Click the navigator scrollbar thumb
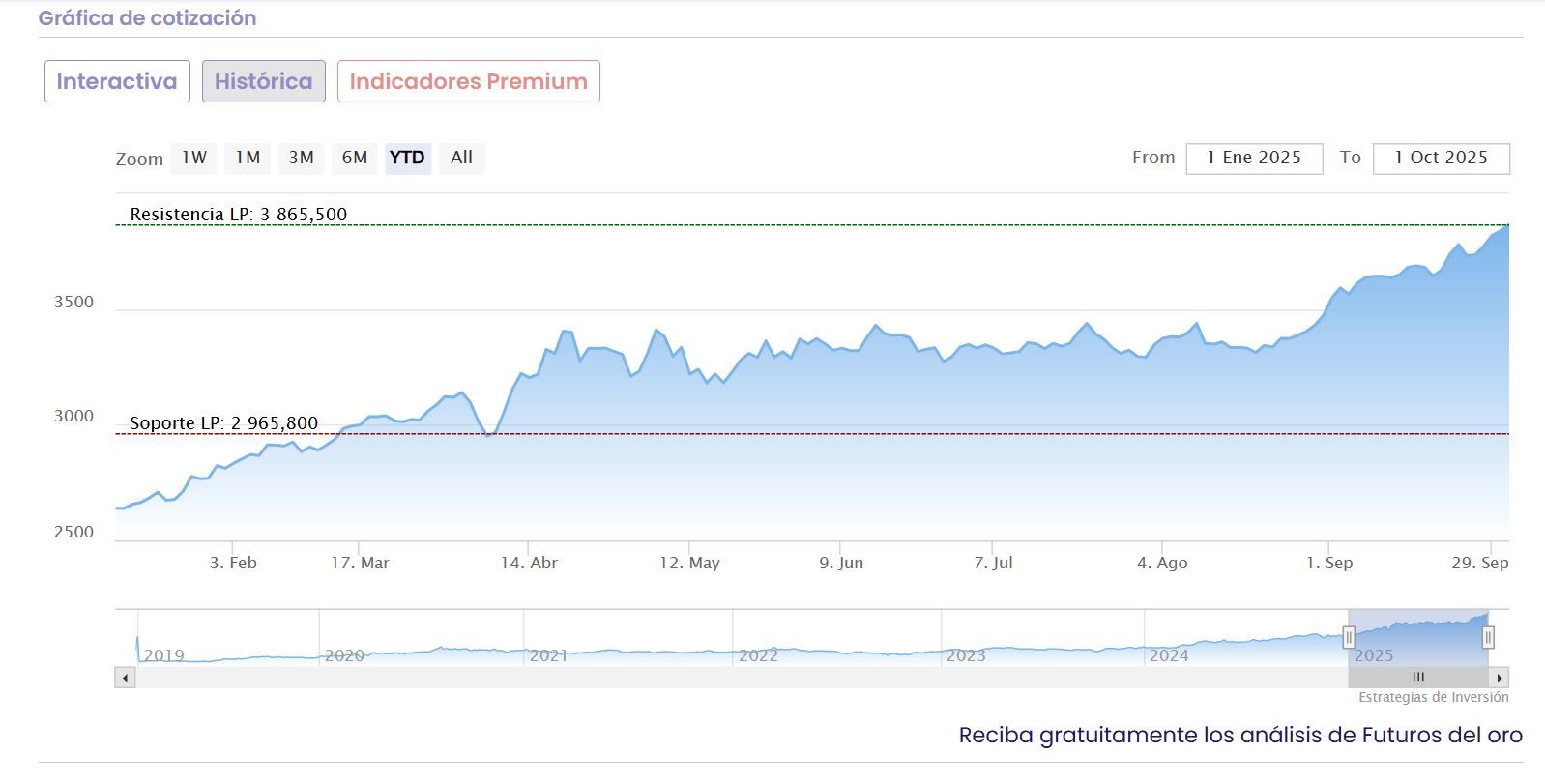The image size is (1545, 784). coord(1417,678)
